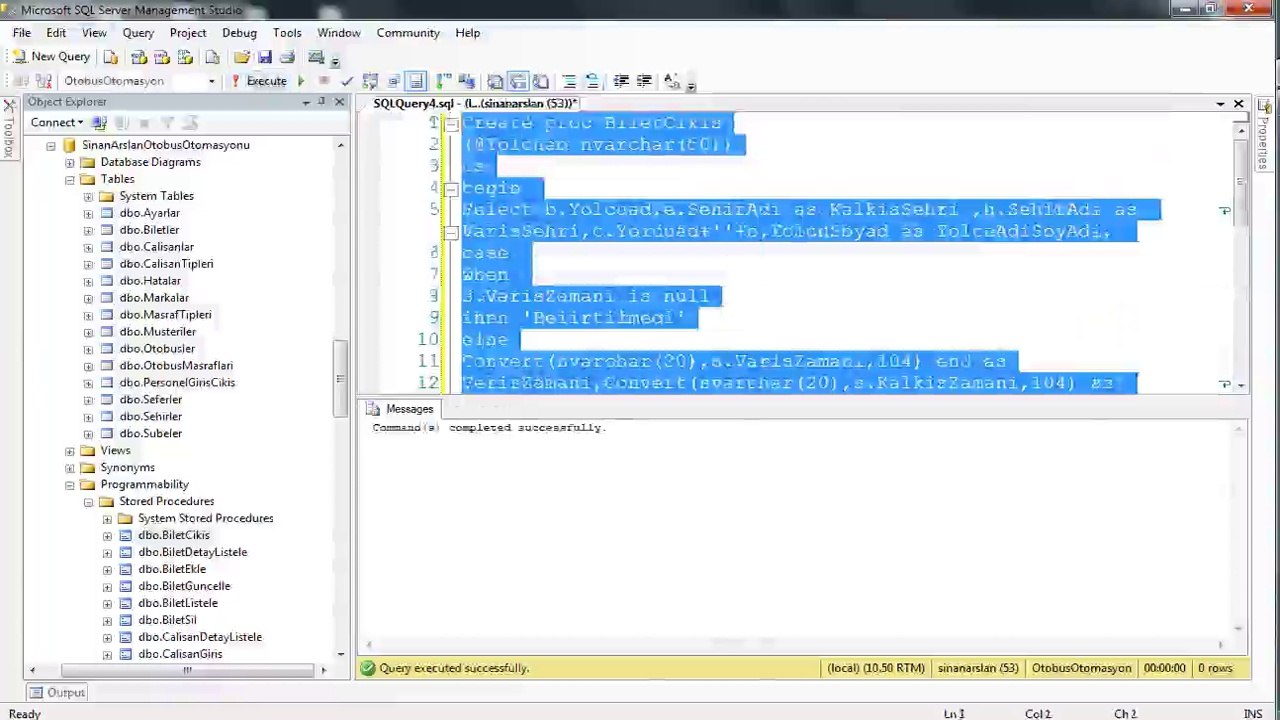This screenshot has width=1280, height=720.
Task: Switch output to Results to Text
Action: 495,81
